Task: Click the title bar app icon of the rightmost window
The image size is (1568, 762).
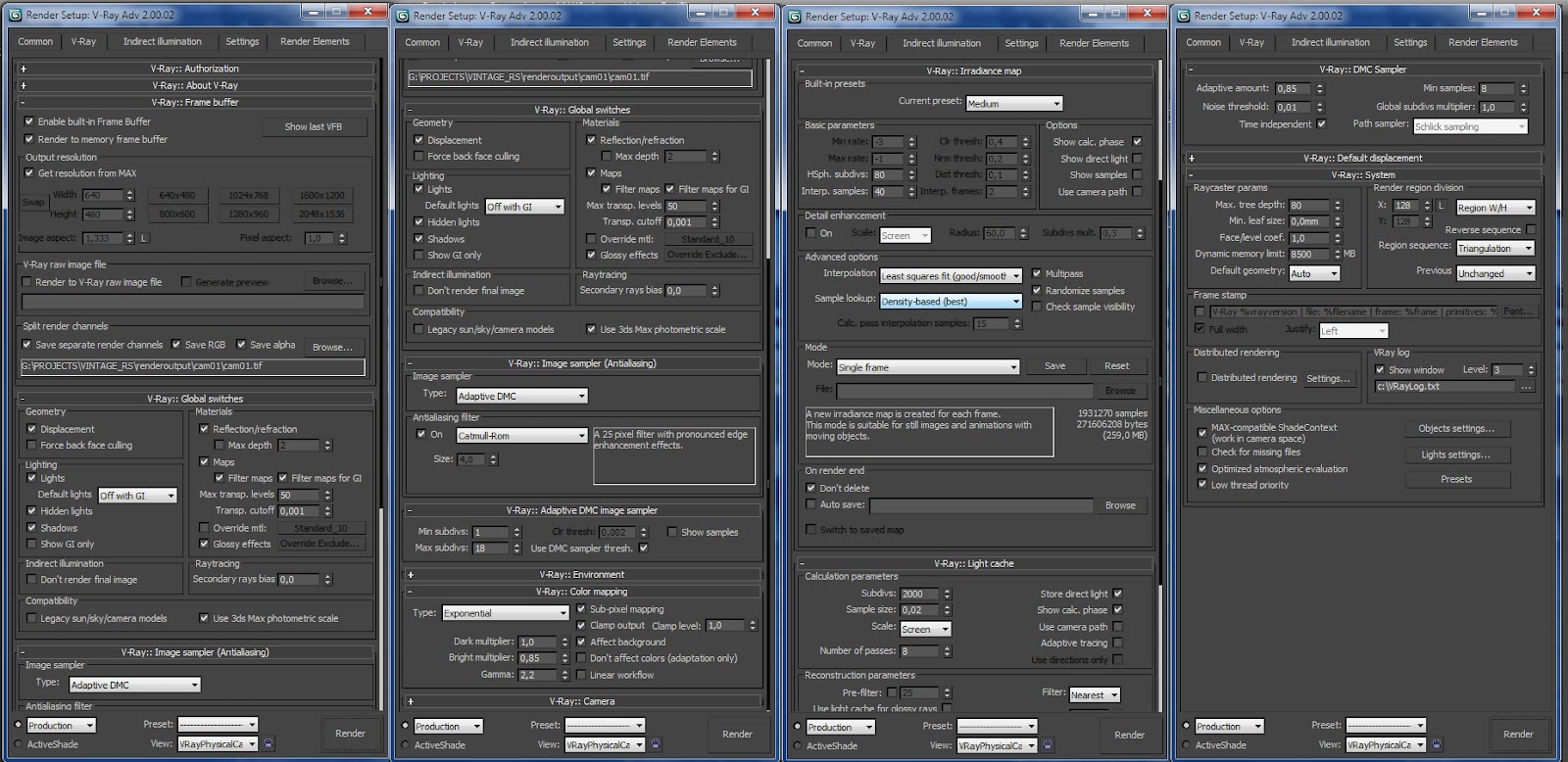Action: tap(1183, 15)
